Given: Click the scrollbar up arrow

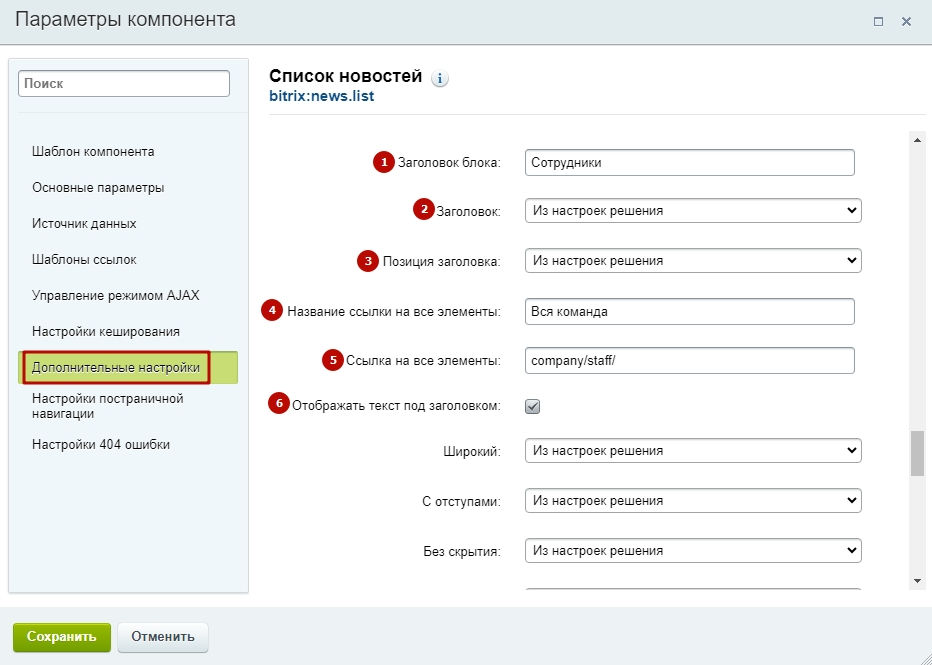Looking at the screenshot, I should [x=917, y=140].
